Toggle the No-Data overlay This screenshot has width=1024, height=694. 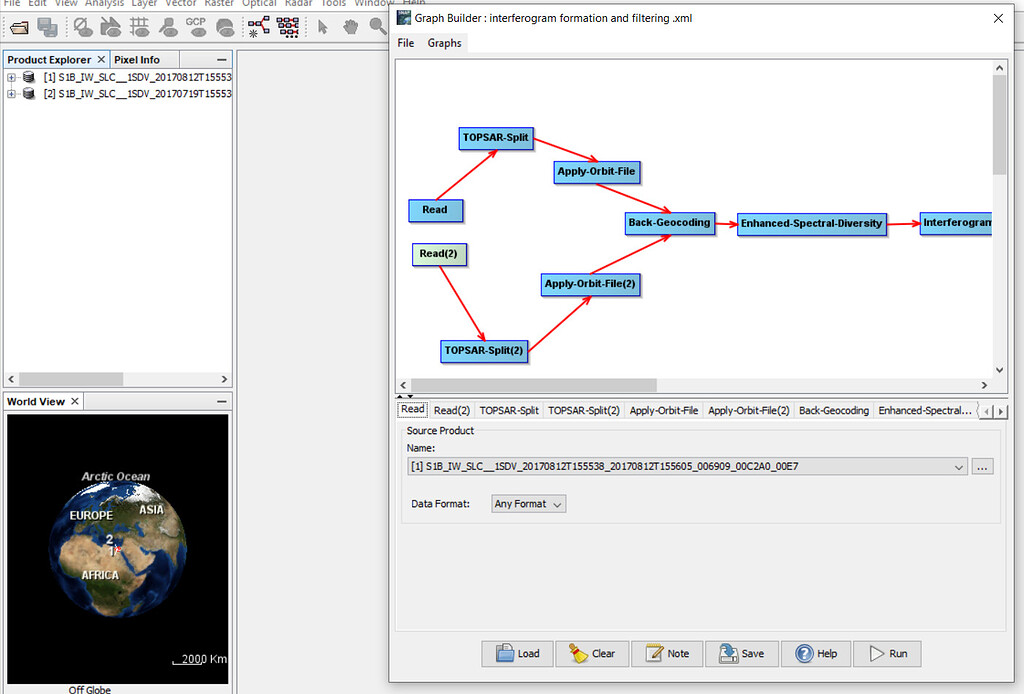[83, 28]
